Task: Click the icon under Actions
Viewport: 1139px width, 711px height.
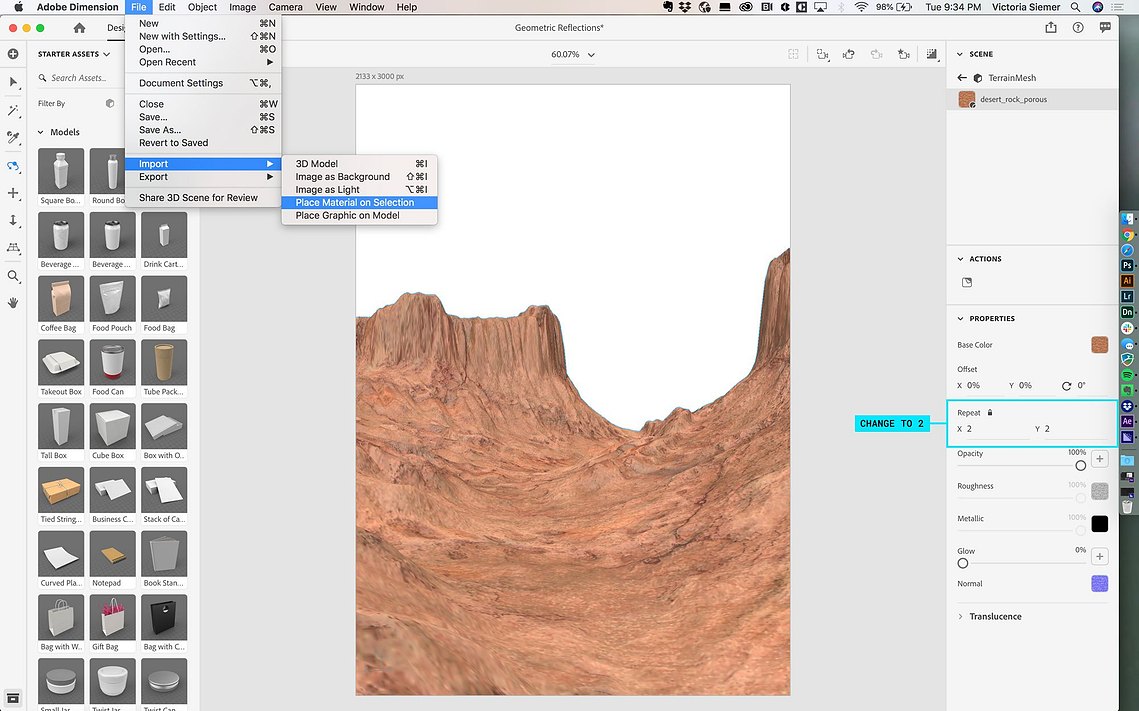Action: (967, 283)
